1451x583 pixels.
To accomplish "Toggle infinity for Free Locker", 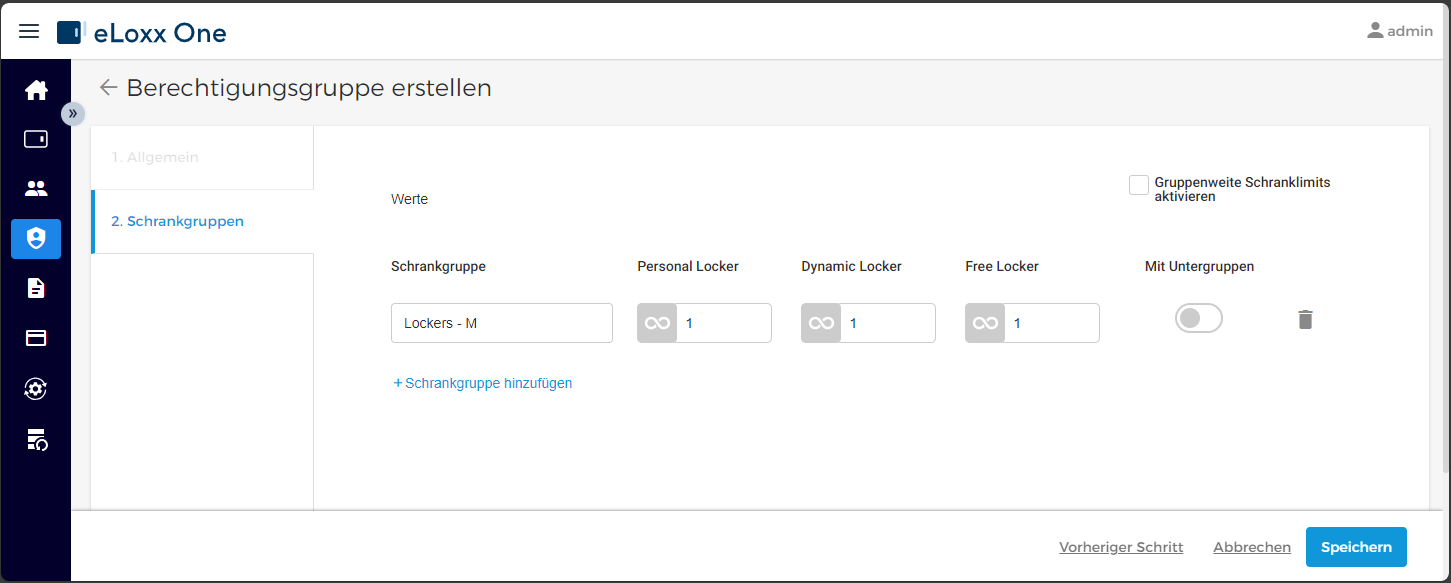I will pos(985,323).
